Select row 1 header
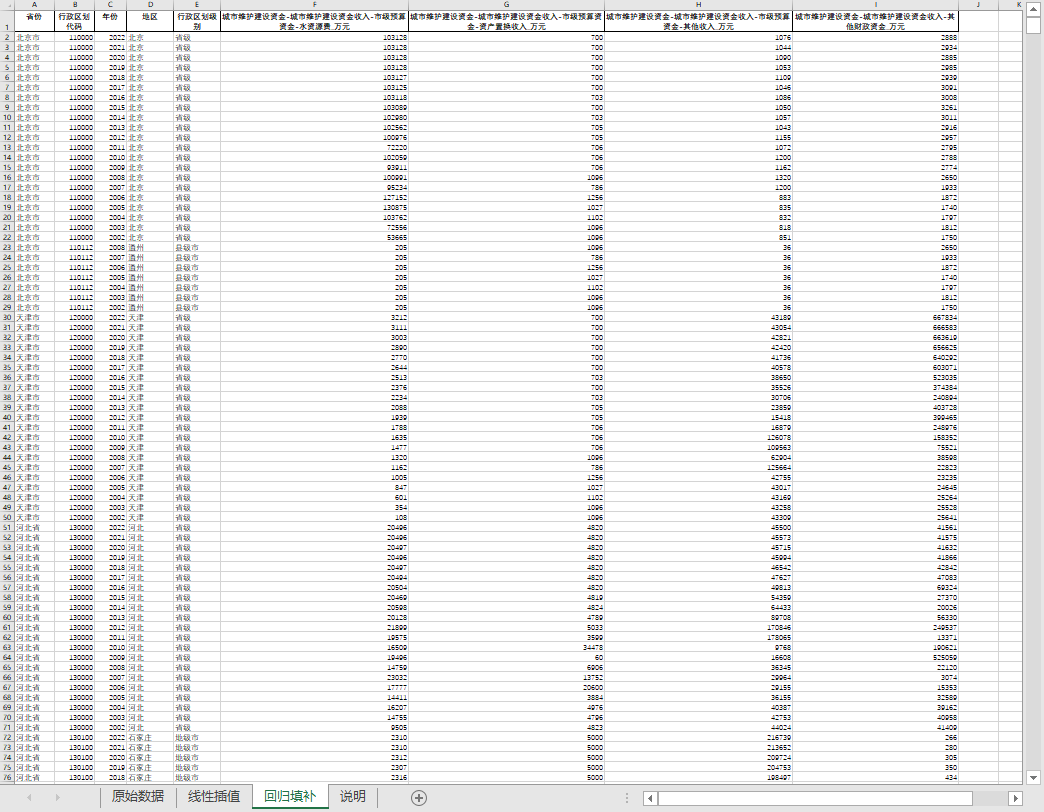The image size is (1044, 812). [x=7, y=21]
